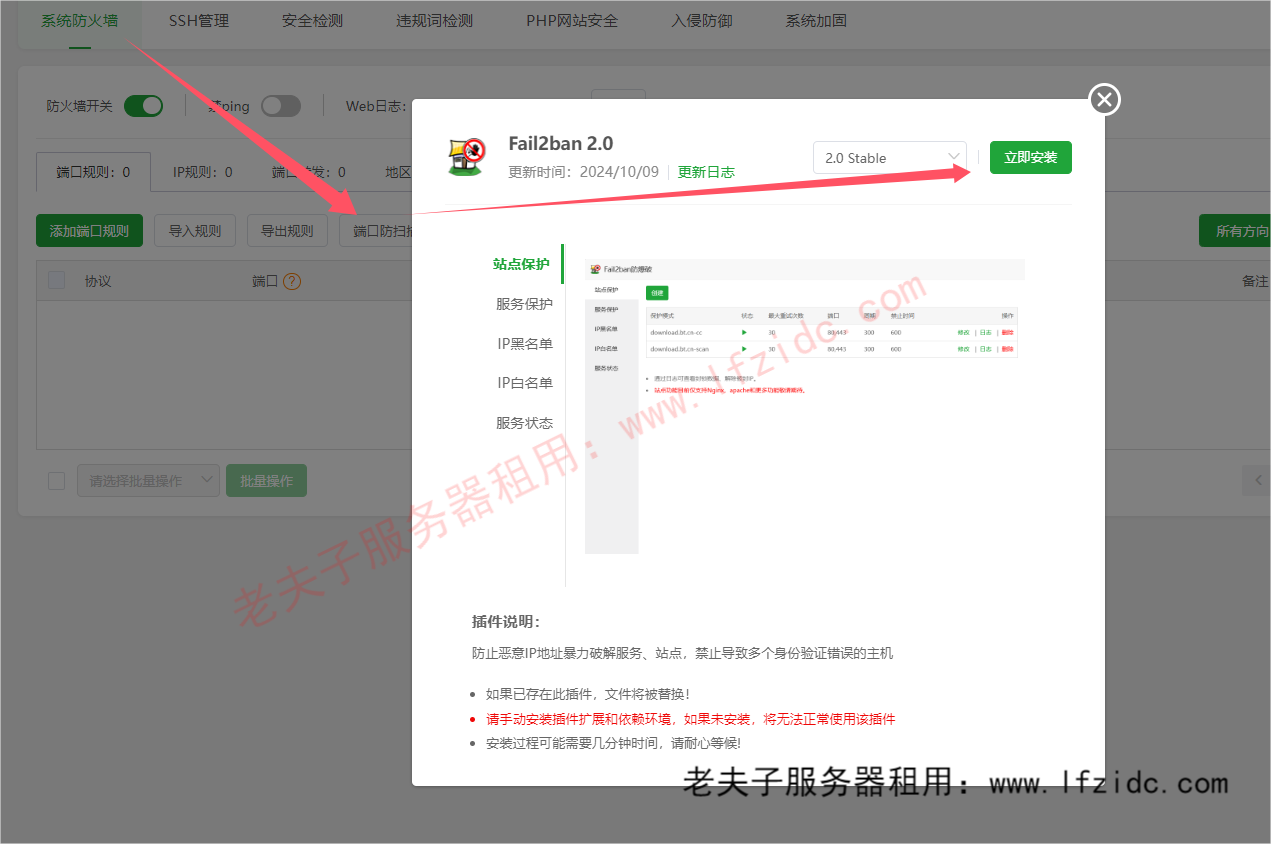Click the red 请手动安装插件扩展和依赖环境 warning line
The height and width of the screenshot is (844, 1271).
691,719
